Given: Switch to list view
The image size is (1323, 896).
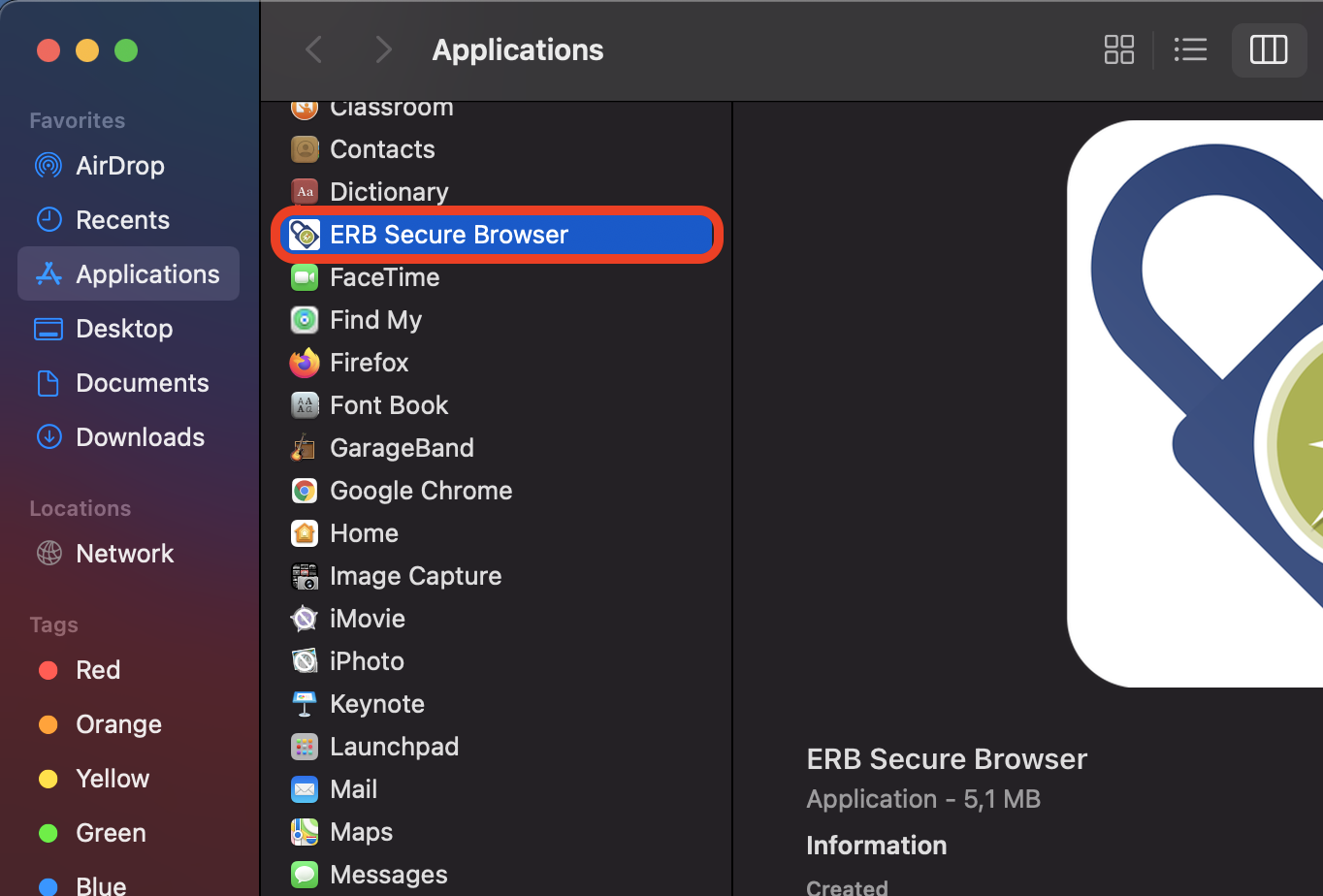Looking at the screenshot, I should pos(1190,49).
